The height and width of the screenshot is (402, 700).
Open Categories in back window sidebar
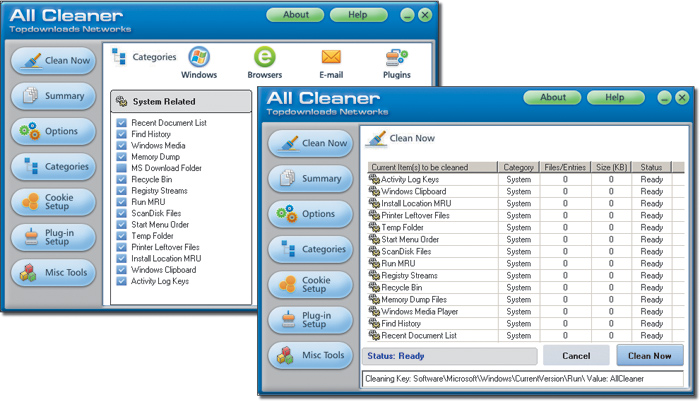[54, 167]
